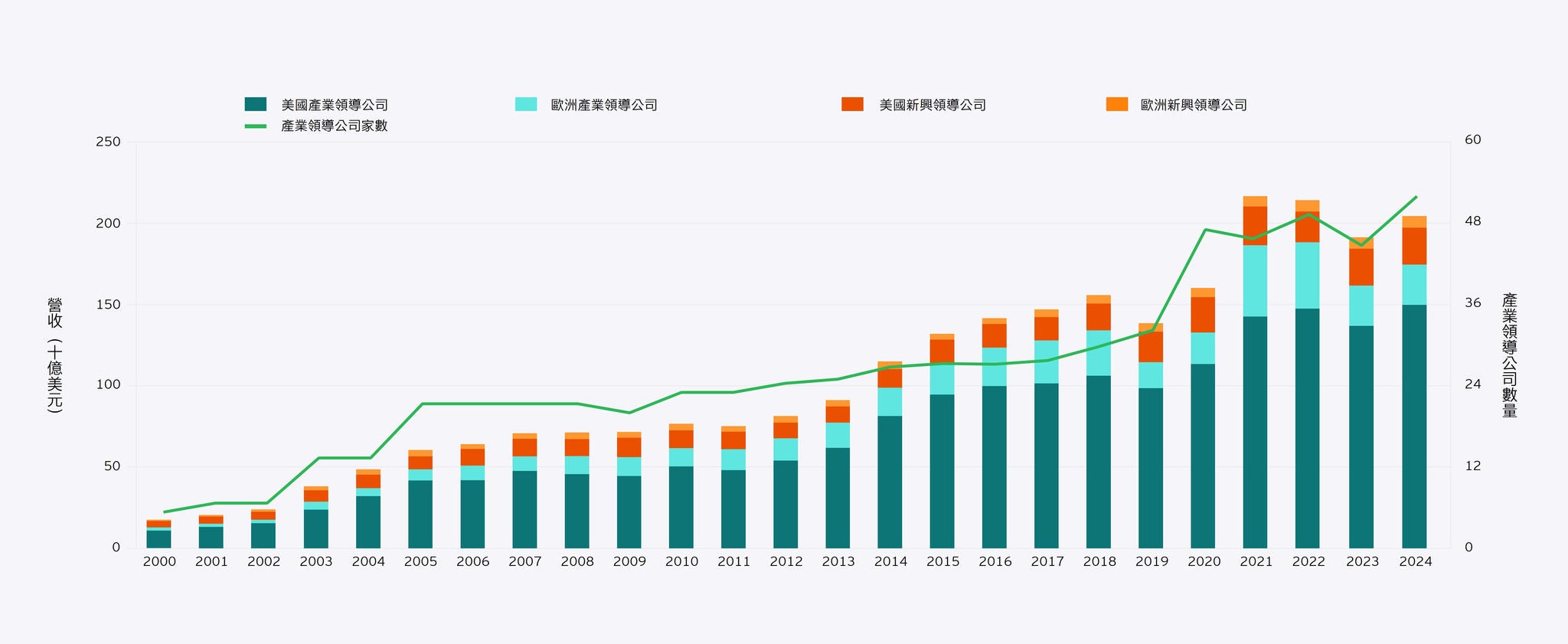Click the cyan swatch for 歐洲產業領導公司

tap(526, 104)
